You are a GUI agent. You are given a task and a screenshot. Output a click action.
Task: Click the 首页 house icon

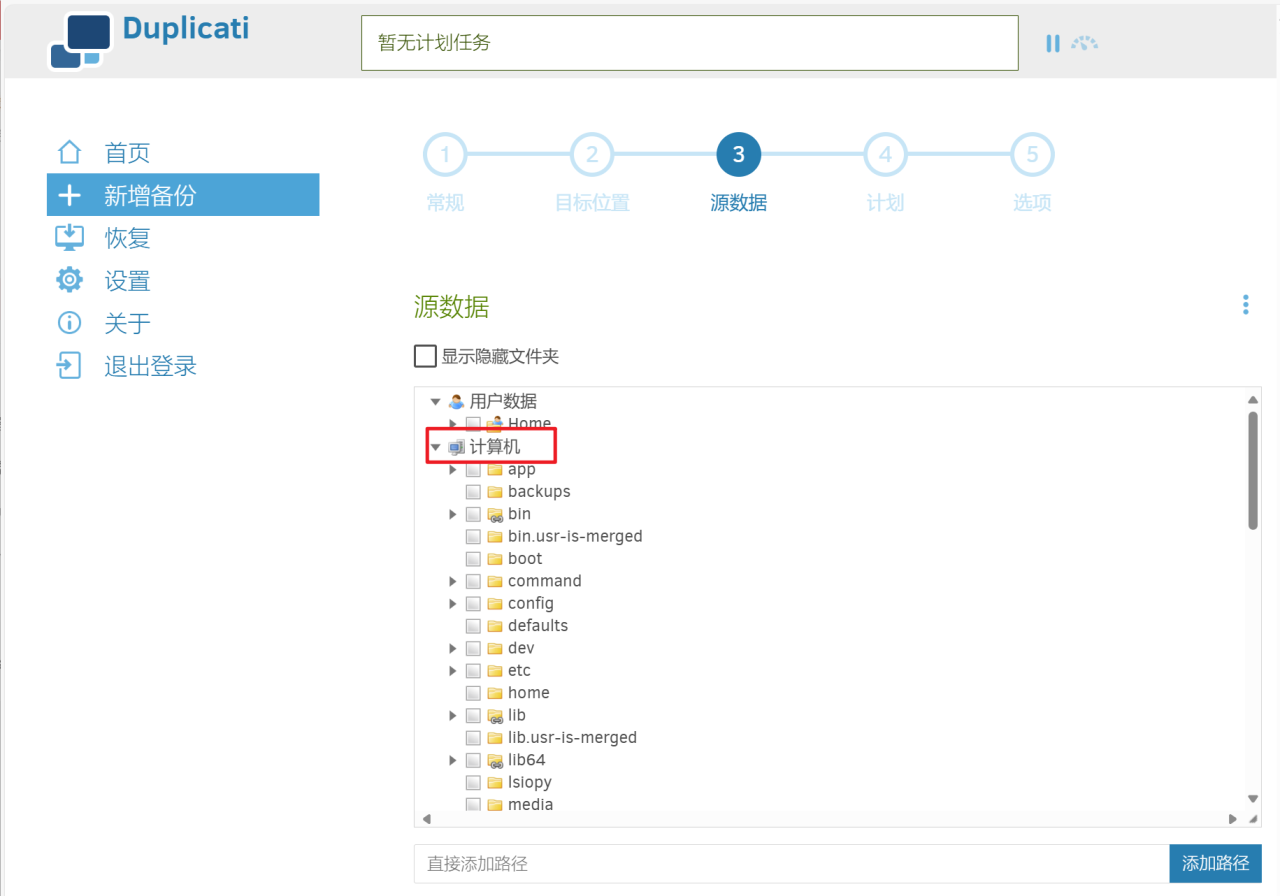point(69,152)
